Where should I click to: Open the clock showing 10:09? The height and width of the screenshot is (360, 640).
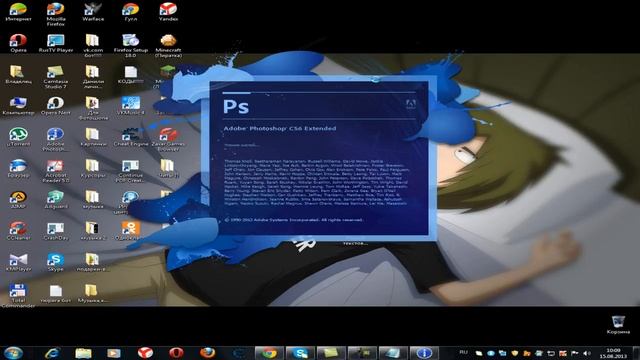[613, 353]
